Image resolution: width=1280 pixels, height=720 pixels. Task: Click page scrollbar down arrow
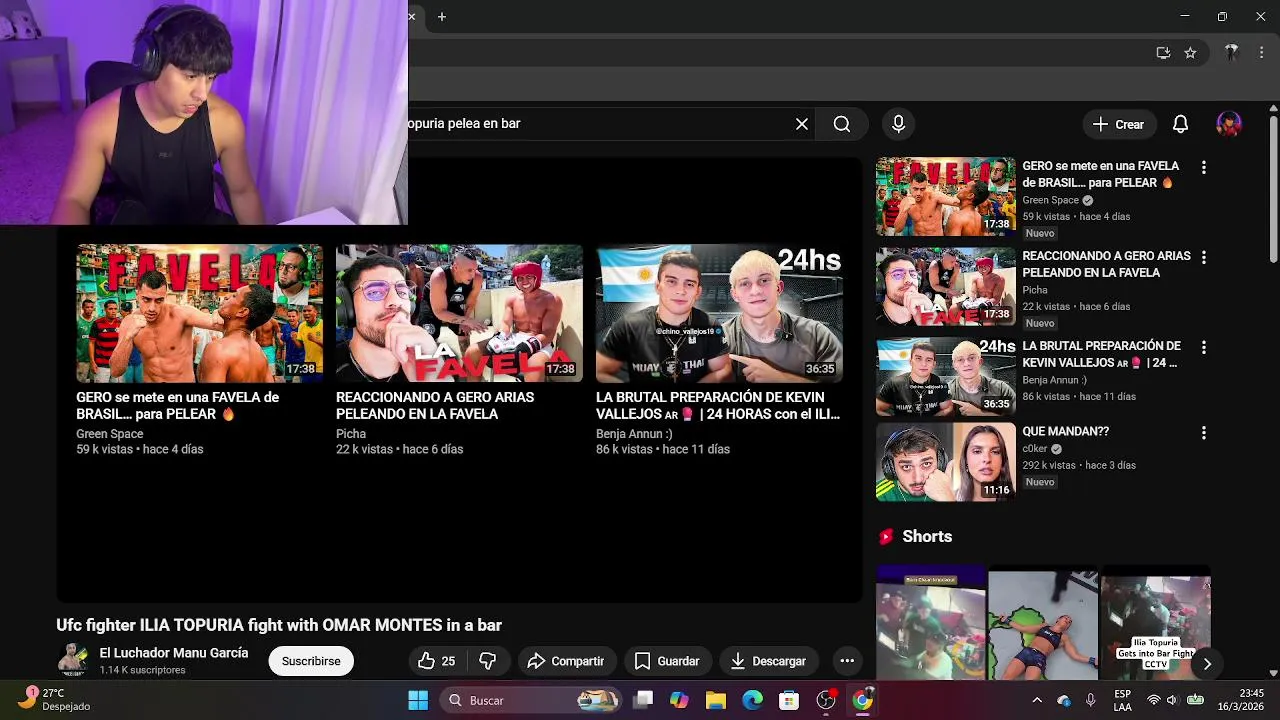[1273, 673]
